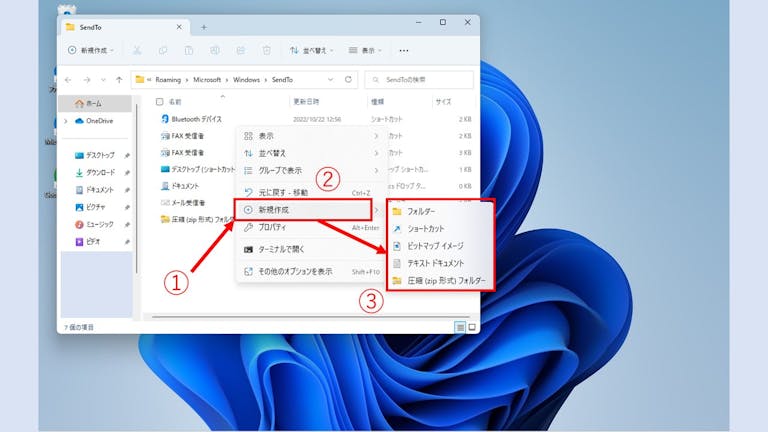Click Windows in the address breadcrumb
The width and height of the screenshot is (768, 432).
246,80
